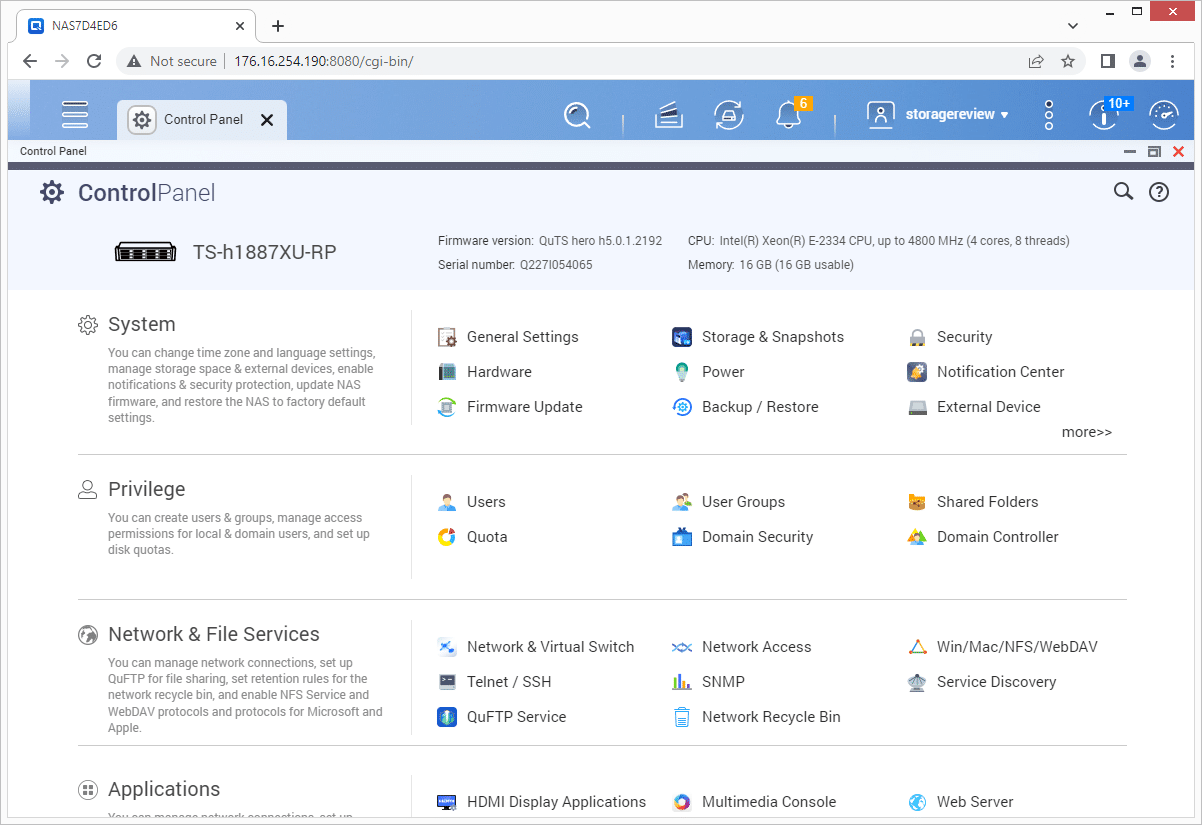Minimize the Control Panel inner window
The height and width of the screenshot is (825, 1202).
tap(1130, 152)
